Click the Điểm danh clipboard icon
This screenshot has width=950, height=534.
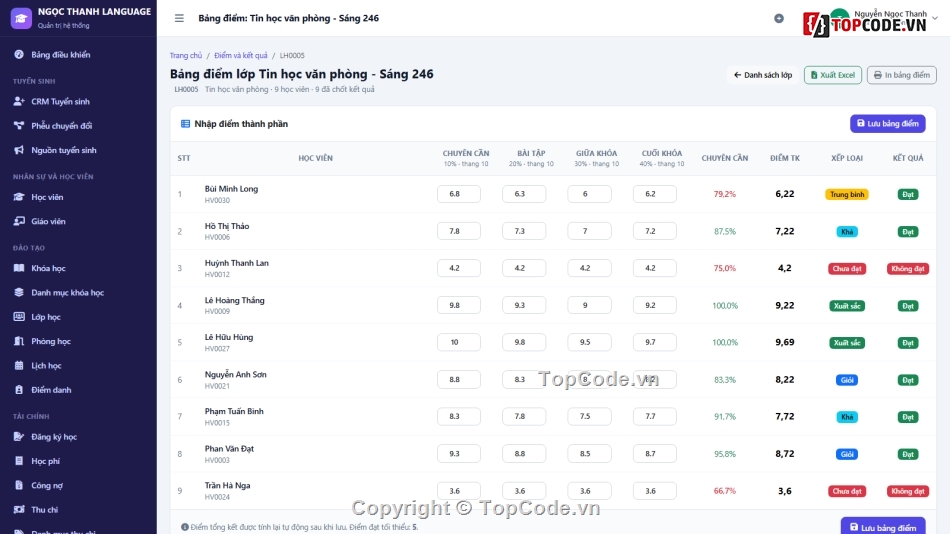(x=19, y=390)
